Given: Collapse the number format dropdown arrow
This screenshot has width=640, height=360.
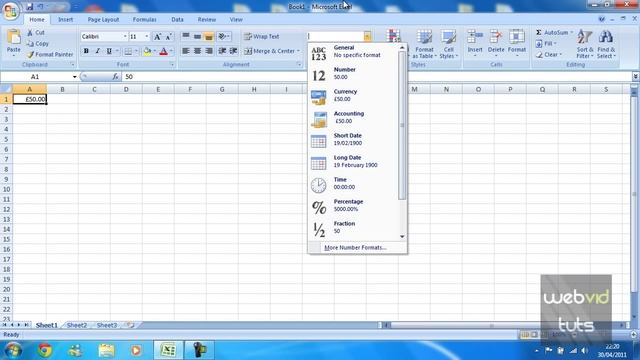Looking at the screenshot, I should pyautogui.click(x=367, y=37).
